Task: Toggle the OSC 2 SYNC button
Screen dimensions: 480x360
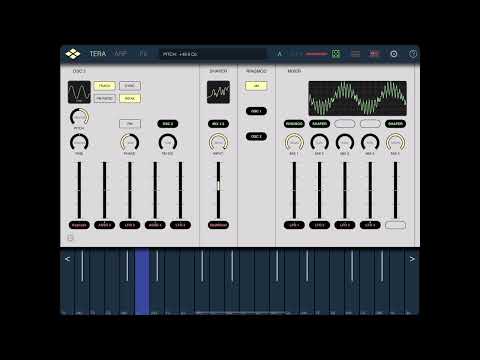Action: (130, 86)
